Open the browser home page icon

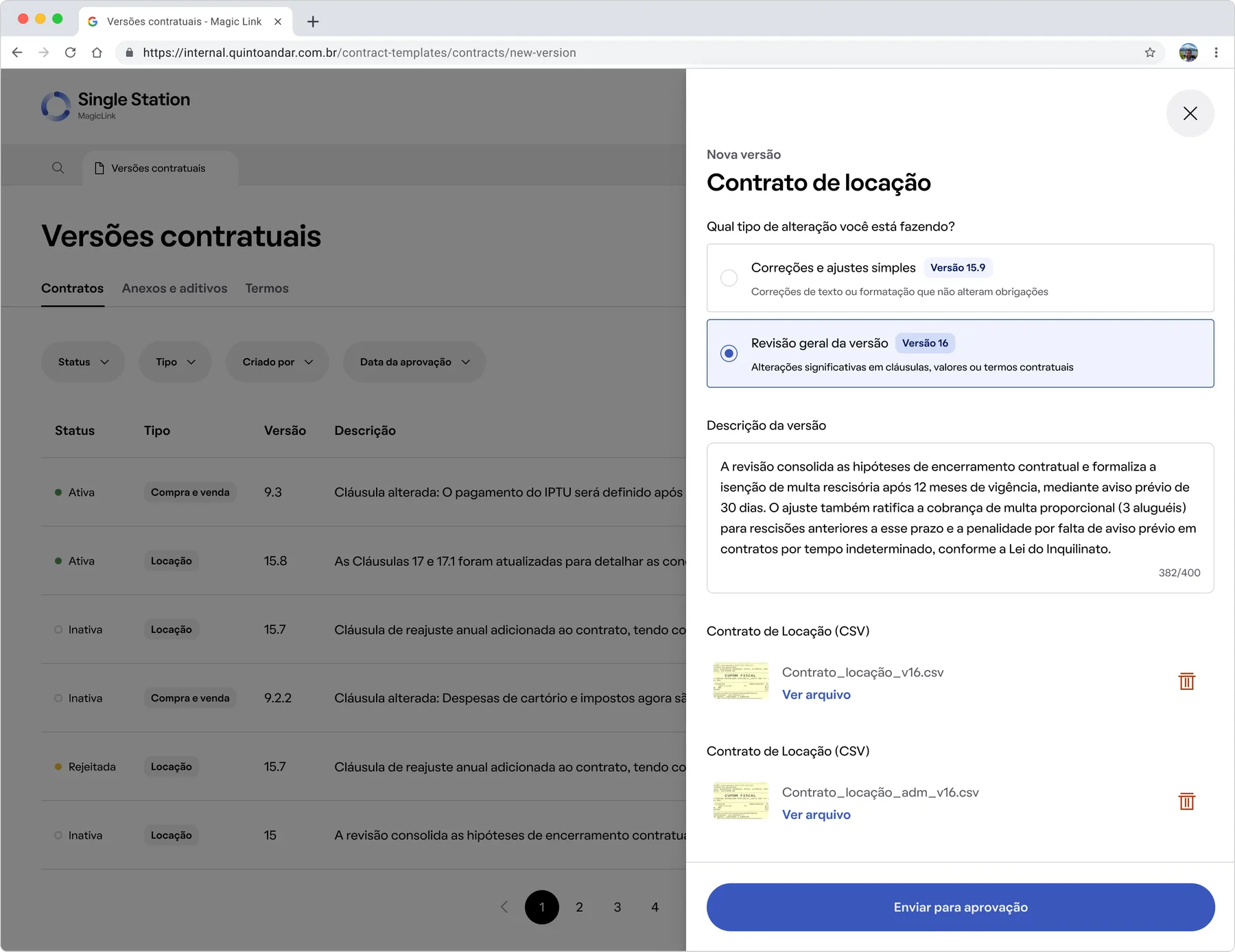(97, 53)
